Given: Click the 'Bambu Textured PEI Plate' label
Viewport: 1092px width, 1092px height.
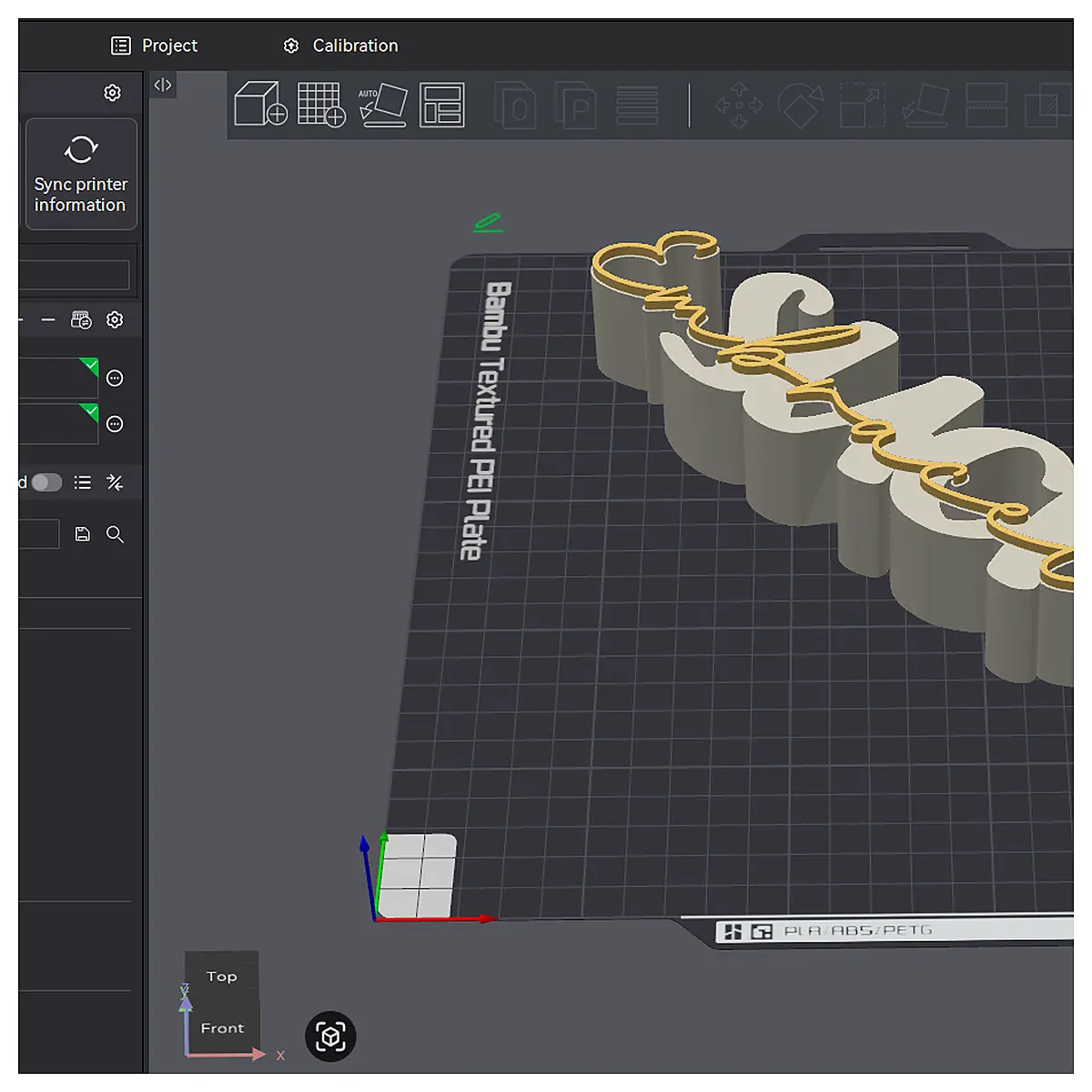Looking at the screenshot, I should [x=486, y=420].
